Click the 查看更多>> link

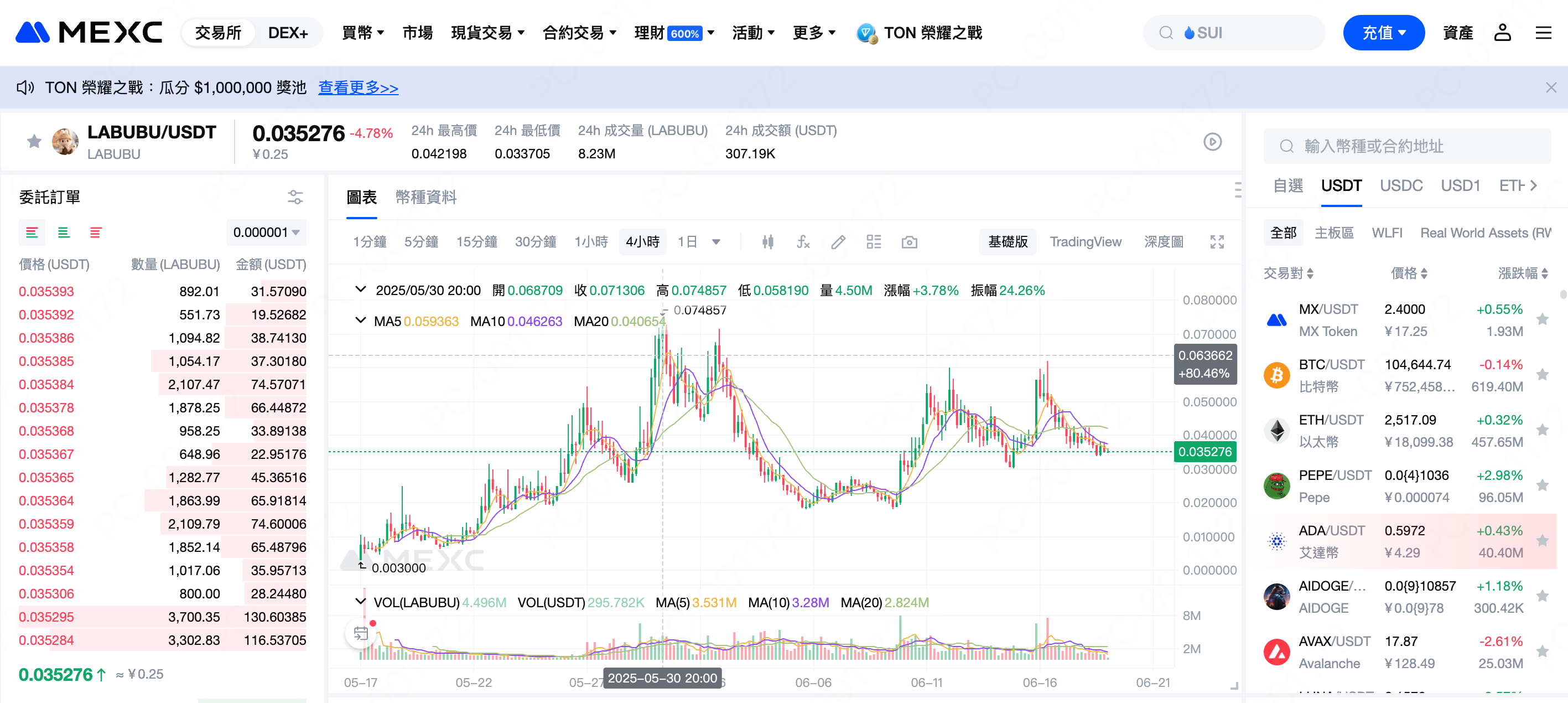358,87
